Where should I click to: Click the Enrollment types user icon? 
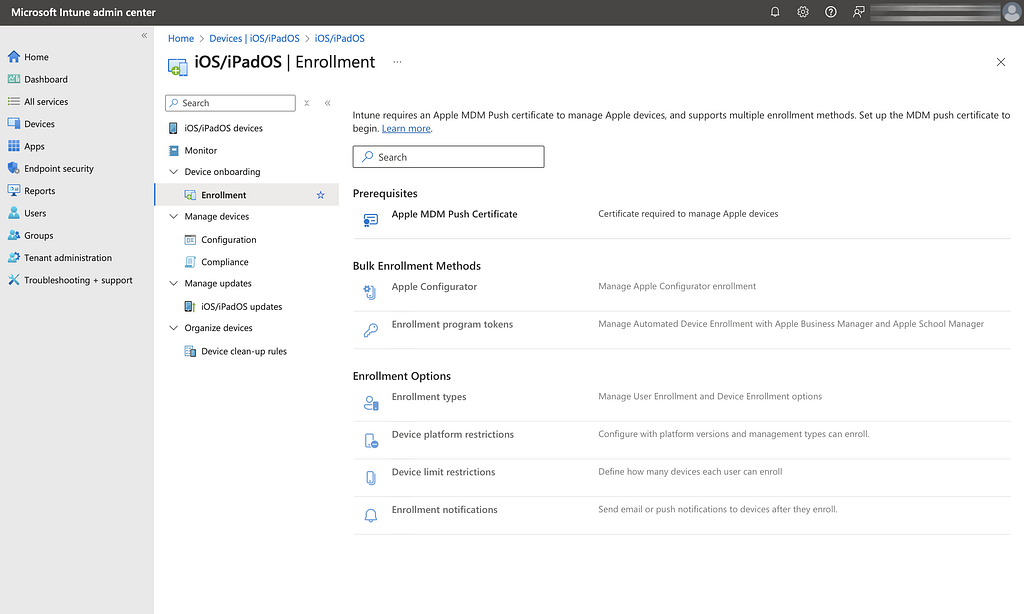click(370, 403)
